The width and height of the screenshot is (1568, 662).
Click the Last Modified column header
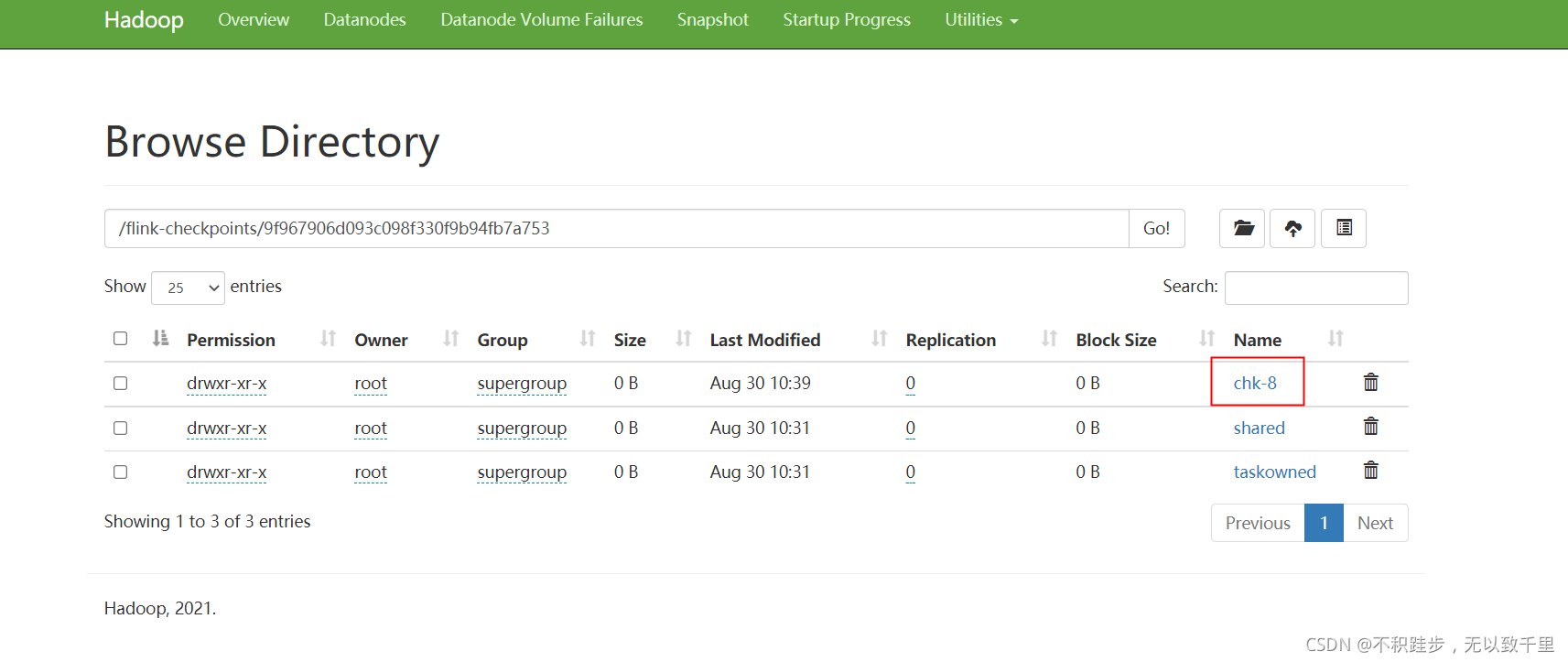(x=764, y=340)
